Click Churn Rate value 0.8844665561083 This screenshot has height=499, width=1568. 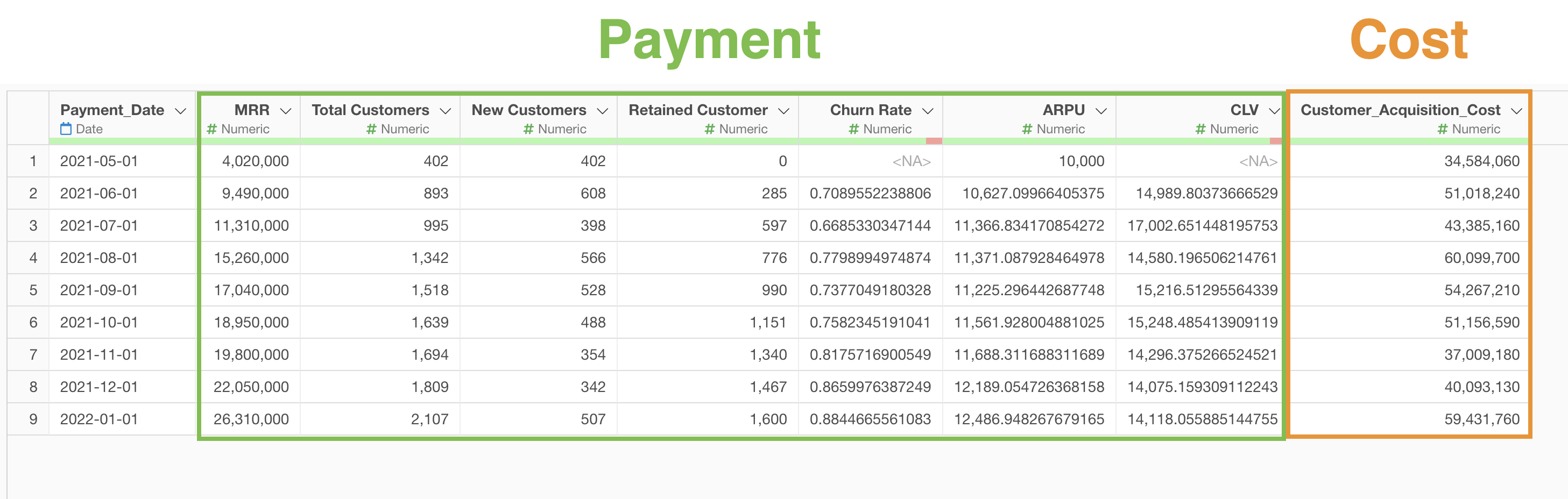coord(871,419)
